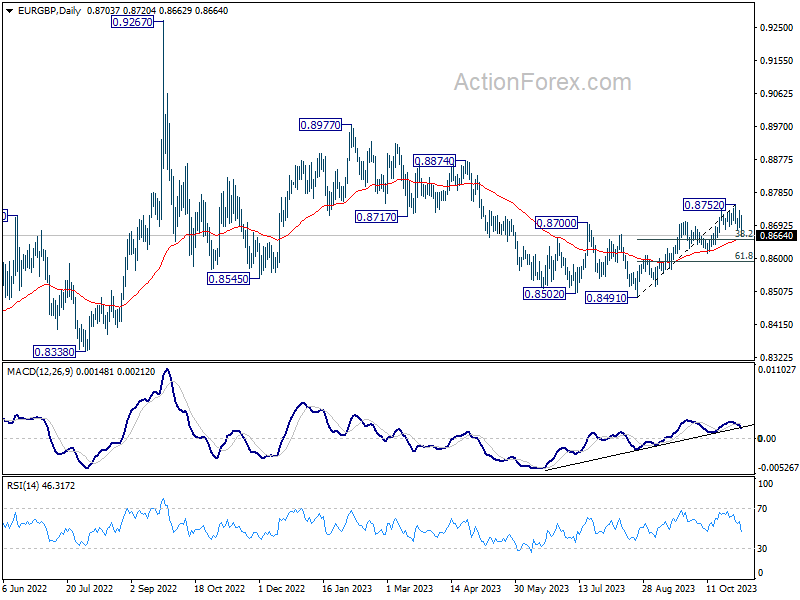Click the 0.86000 price axis value
The height and width of the screenshot is (600, 800).
point(777,259)
